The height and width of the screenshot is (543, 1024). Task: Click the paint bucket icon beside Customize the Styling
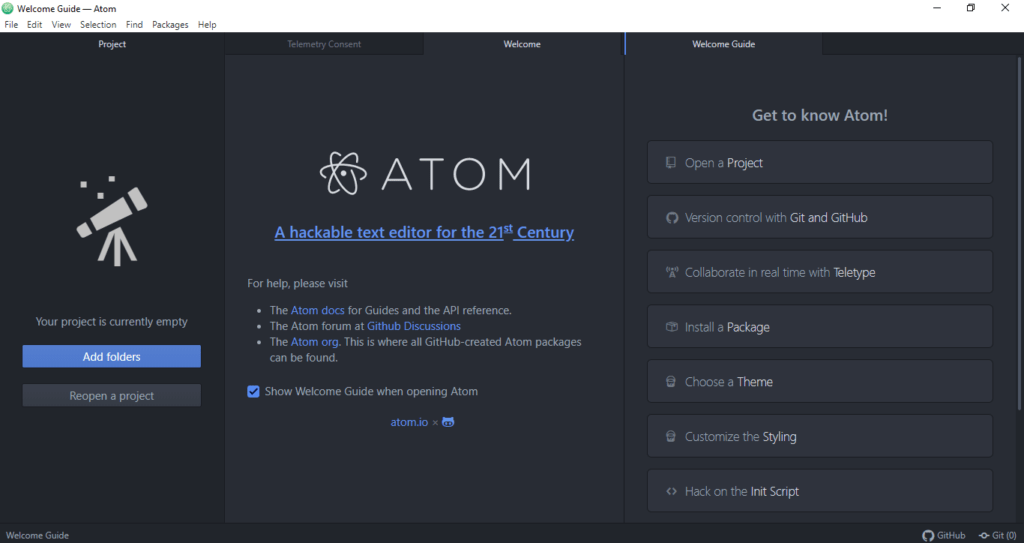(671, 436)
